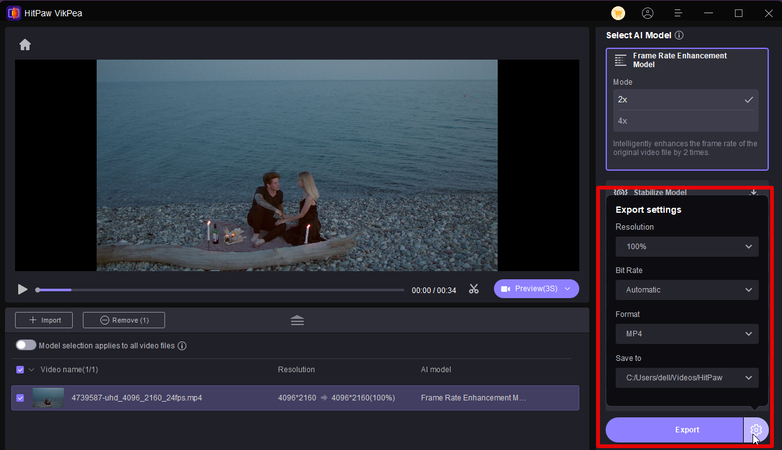Click the playhead handle on timeline

(37, 290)
